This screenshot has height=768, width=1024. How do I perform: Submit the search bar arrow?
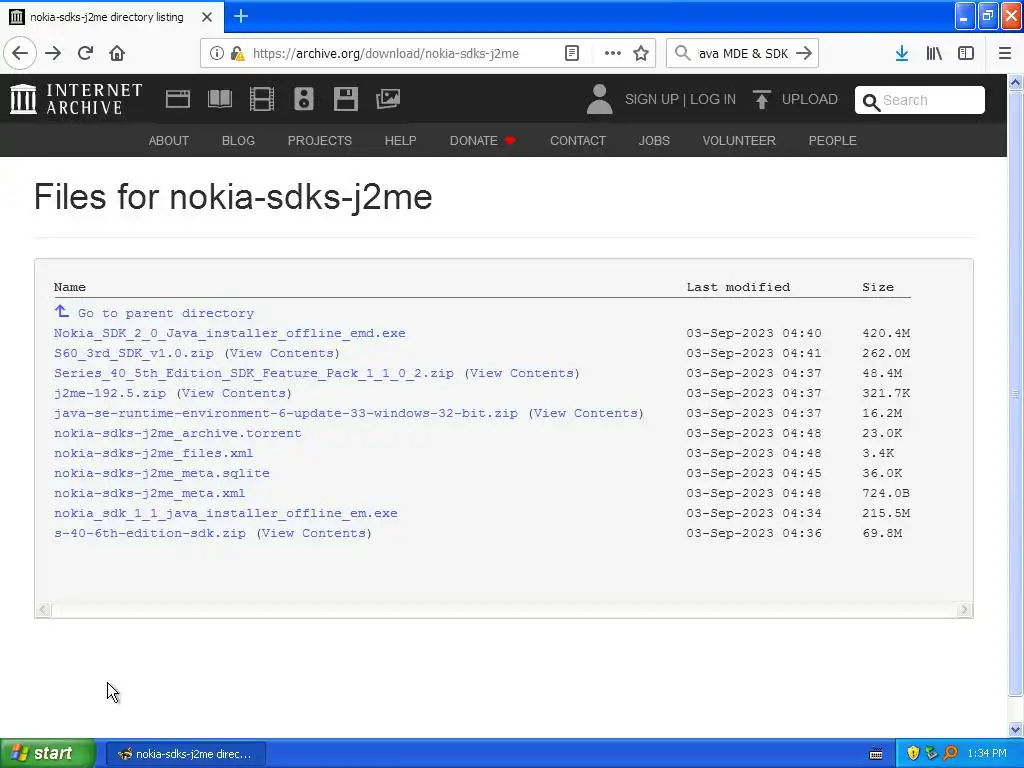click(805, 54)
